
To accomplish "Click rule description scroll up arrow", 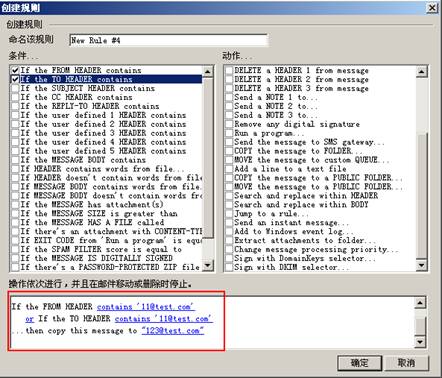I will tap(420, 303).
